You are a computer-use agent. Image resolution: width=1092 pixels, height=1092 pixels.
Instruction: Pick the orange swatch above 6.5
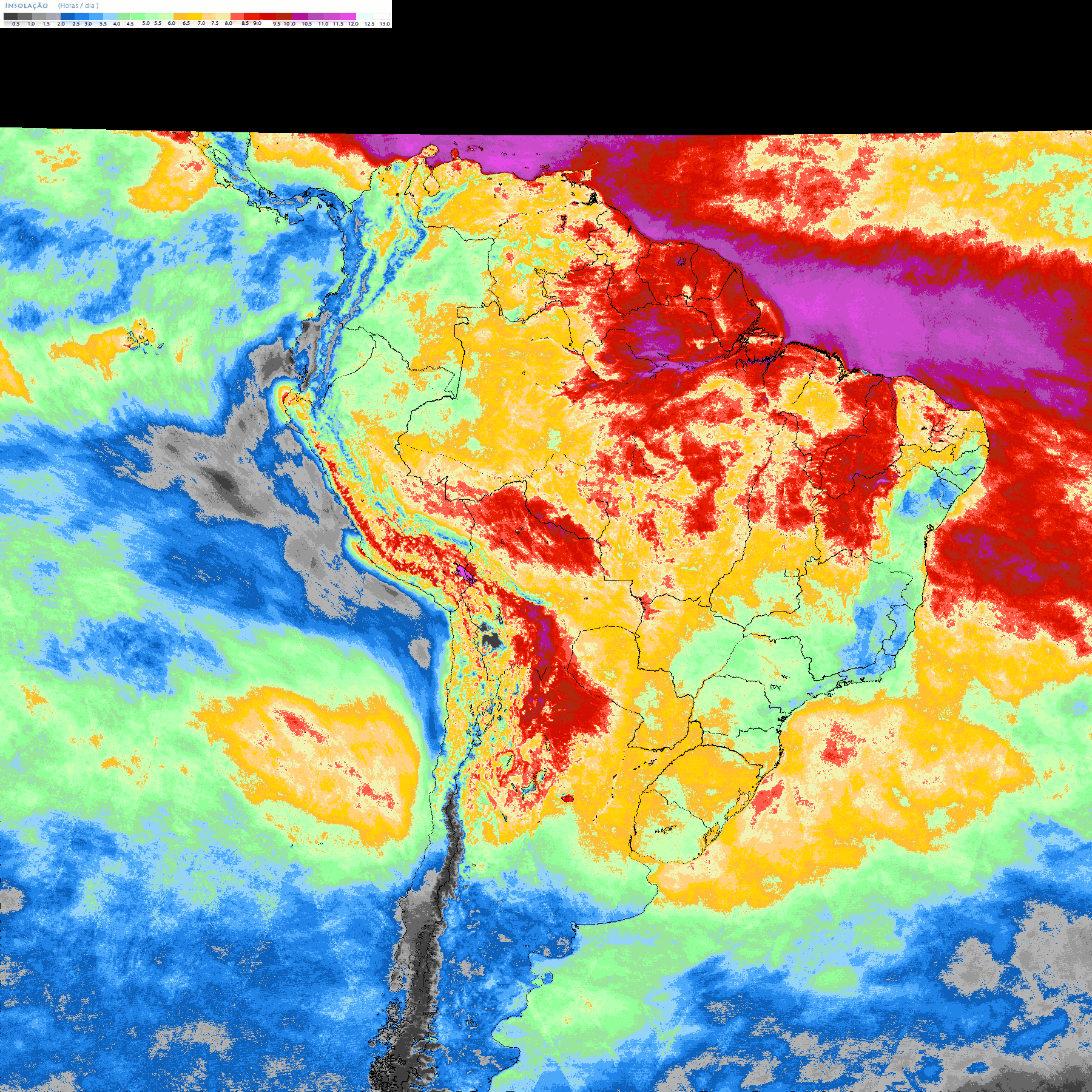(x=180, y=16)
